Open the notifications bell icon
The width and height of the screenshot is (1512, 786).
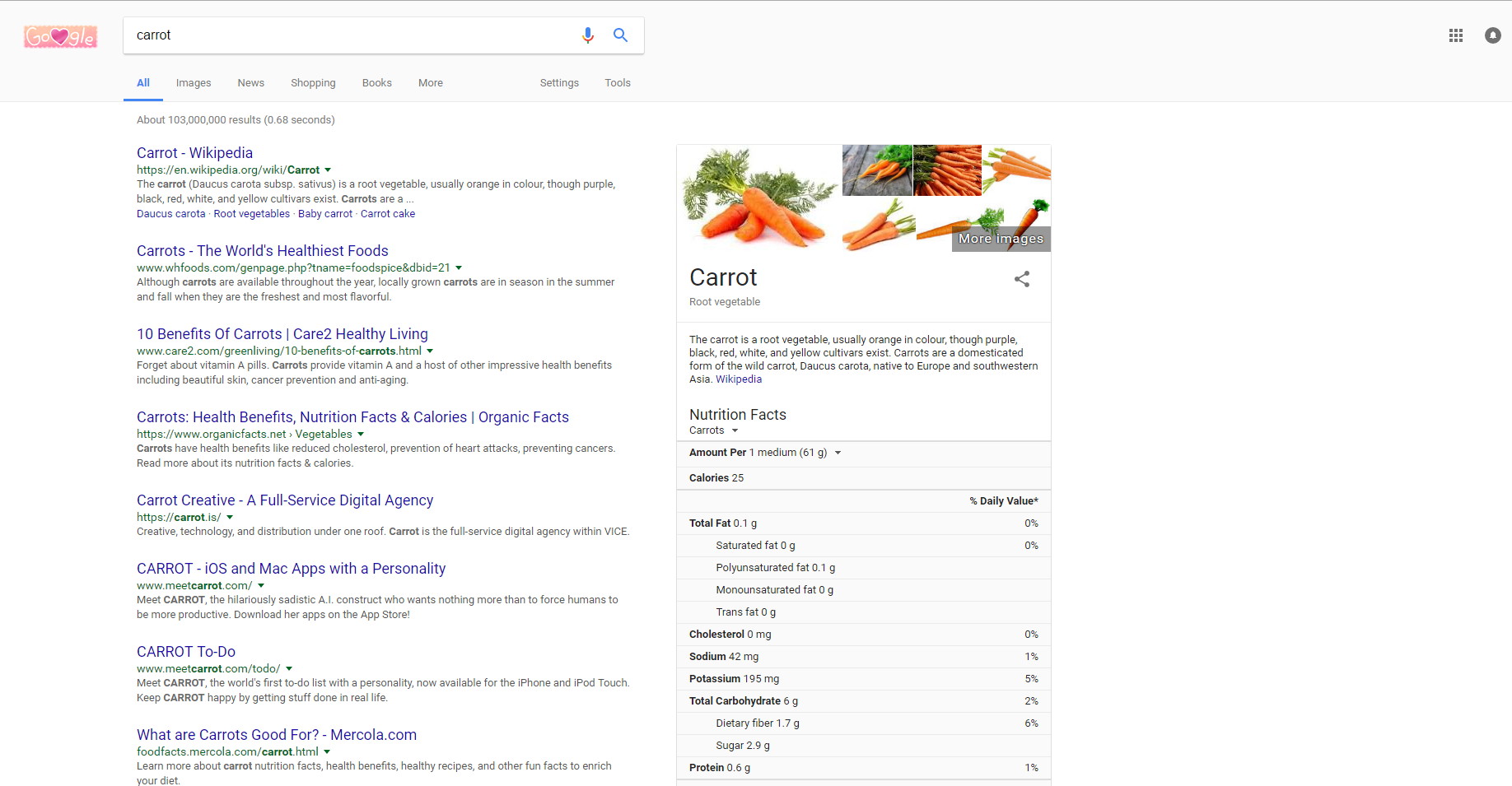tap(1492, 35)
